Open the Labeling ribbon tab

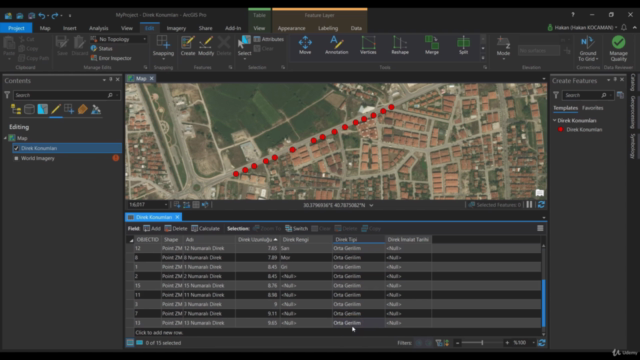328,28
